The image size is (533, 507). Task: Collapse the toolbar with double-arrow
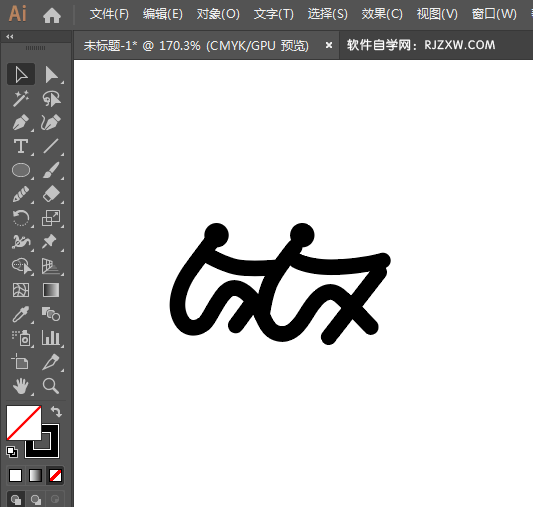10,37
